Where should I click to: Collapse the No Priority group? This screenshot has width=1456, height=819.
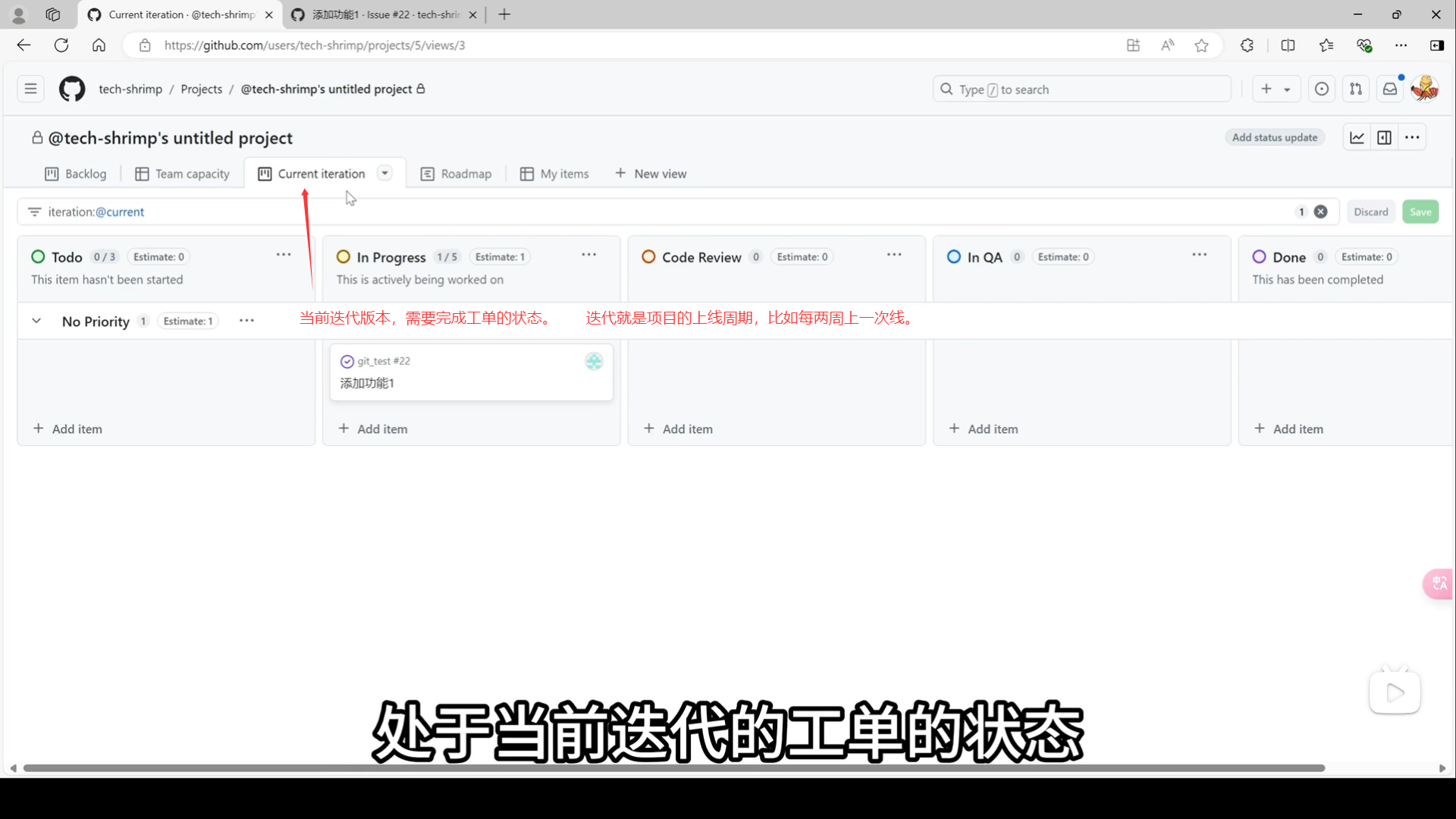coord(36,321)
